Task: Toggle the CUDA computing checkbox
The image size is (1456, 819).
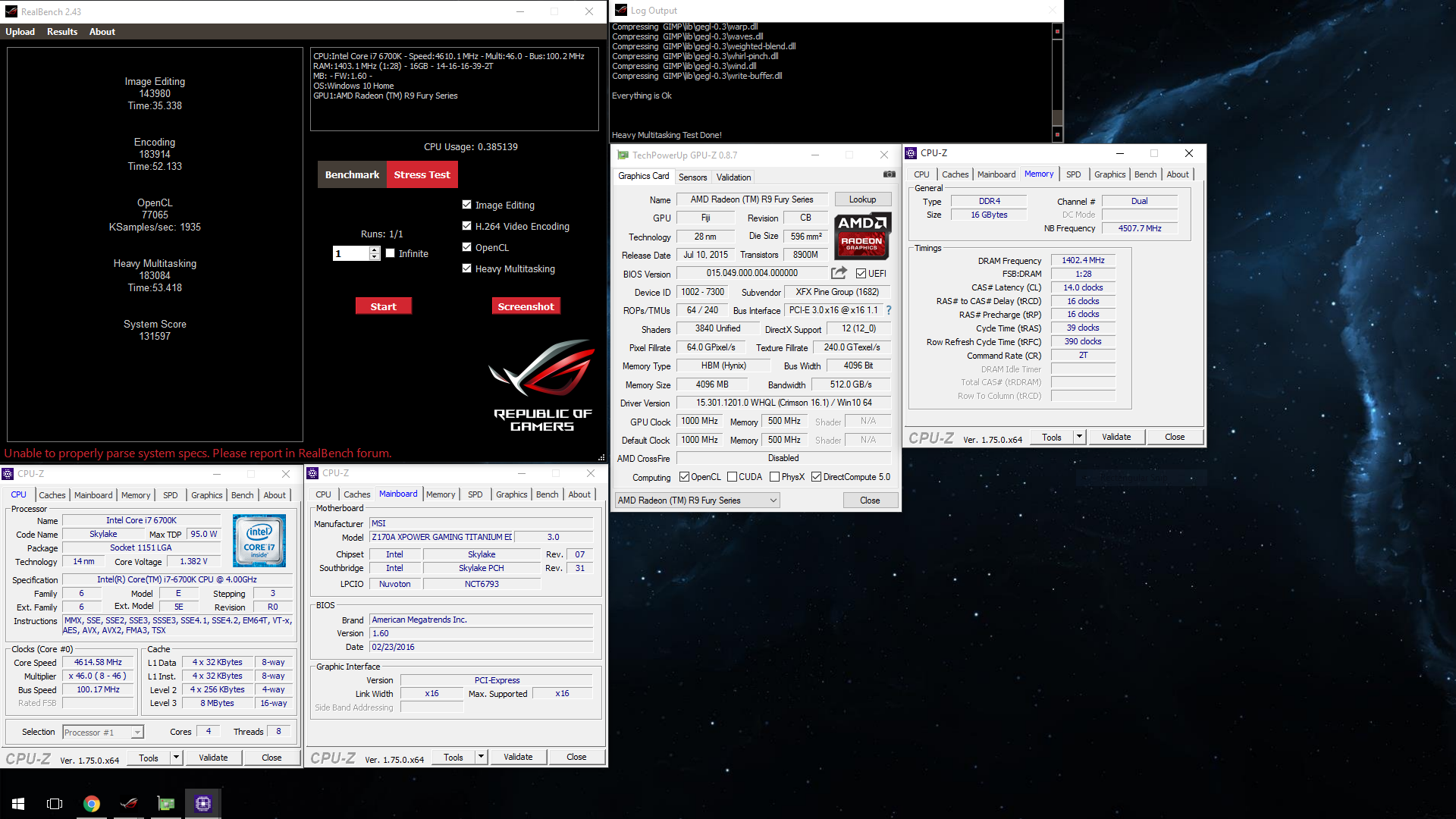Action: click(x=732, y=477)
